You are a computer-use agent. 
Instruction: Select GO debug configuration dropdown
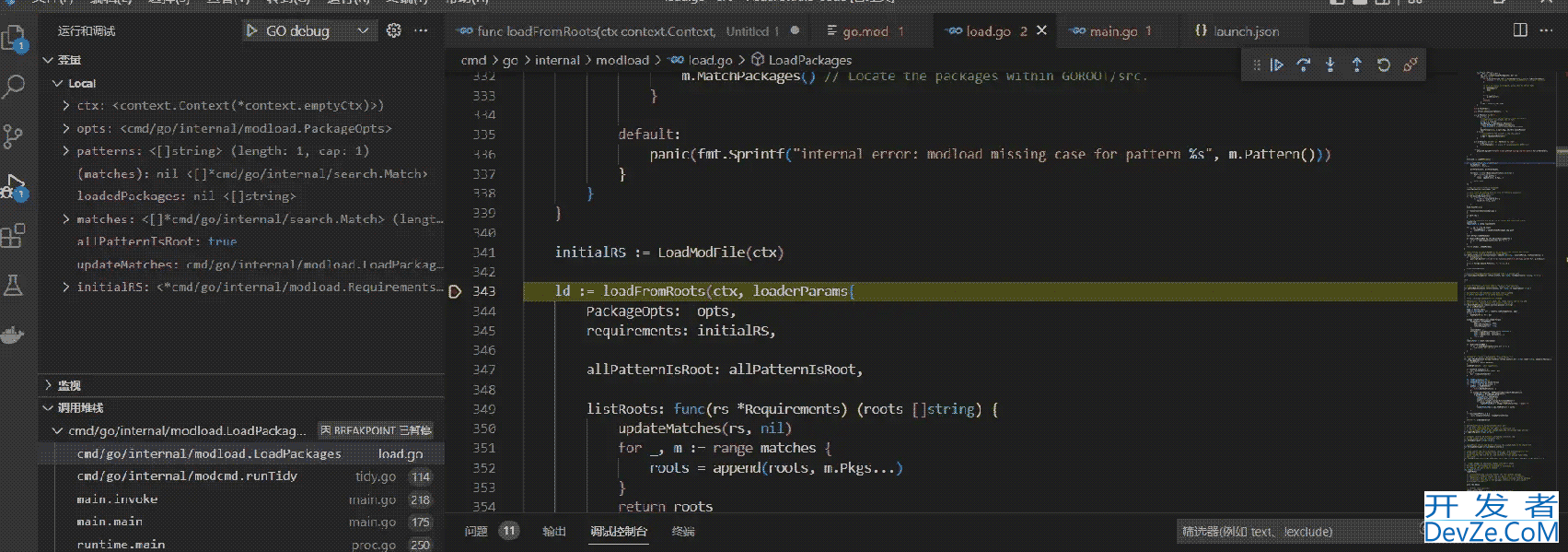(308, 30)
